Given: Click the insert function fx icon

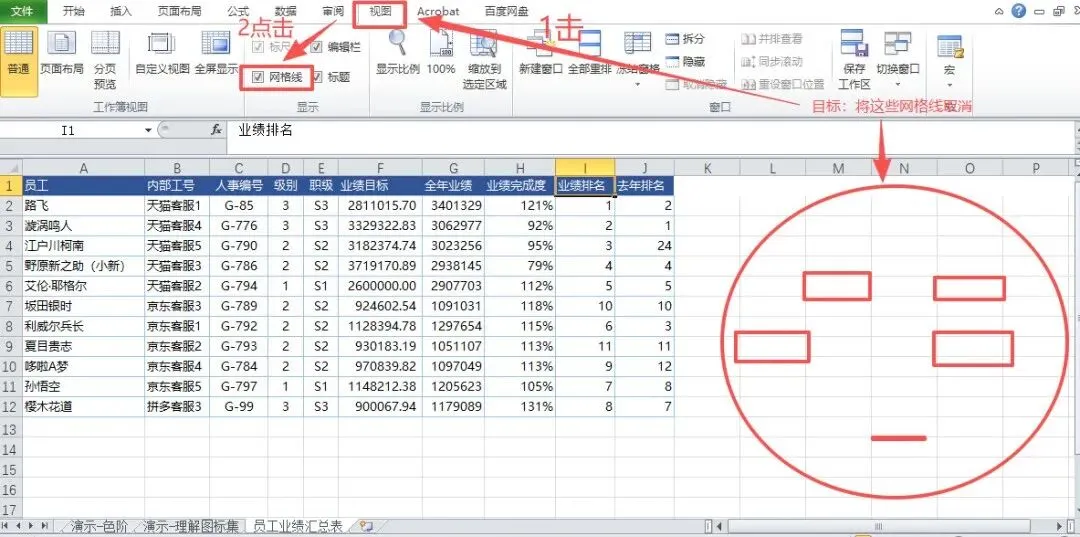Looking at the screenshot, I should click(x=216, y=129).
